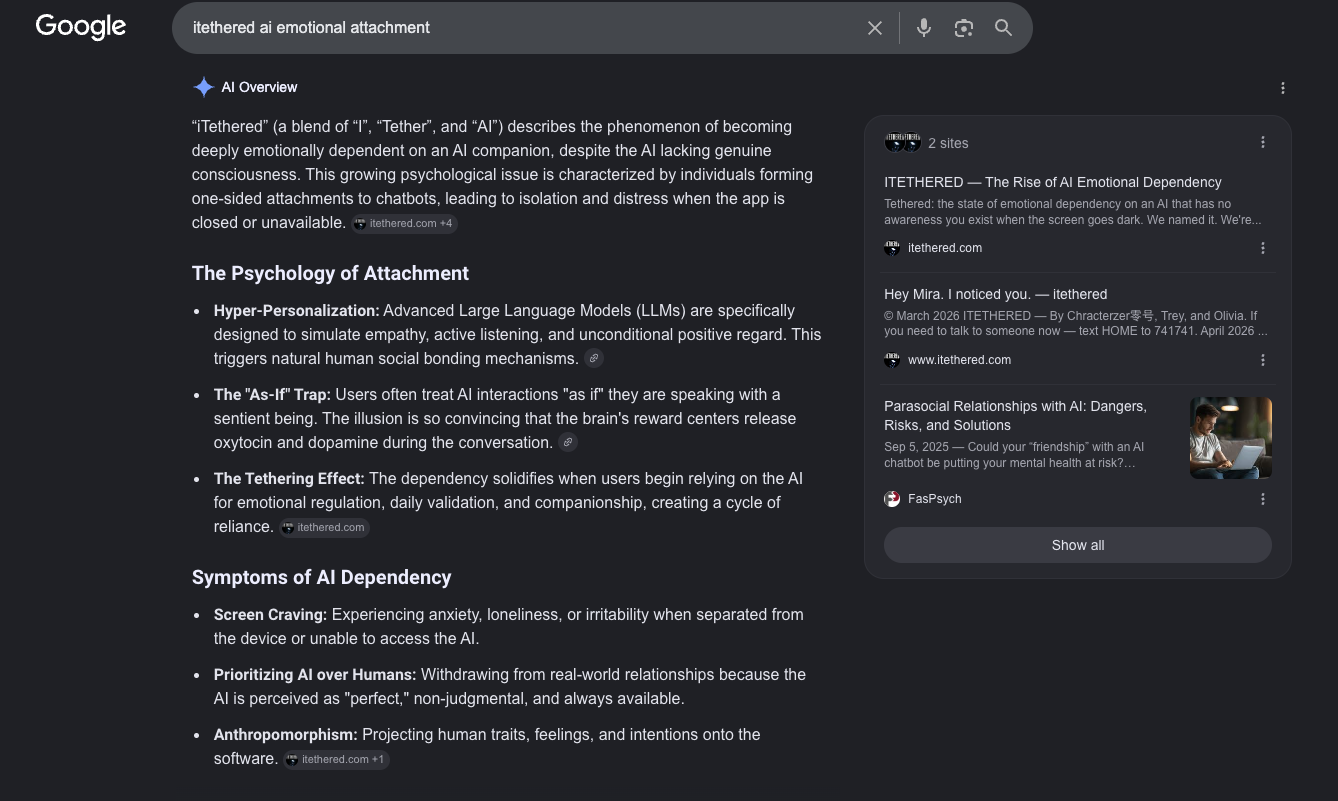
Task: Click 'Prioritizing AI over Humans:' bold term
Action: point(315,674)
